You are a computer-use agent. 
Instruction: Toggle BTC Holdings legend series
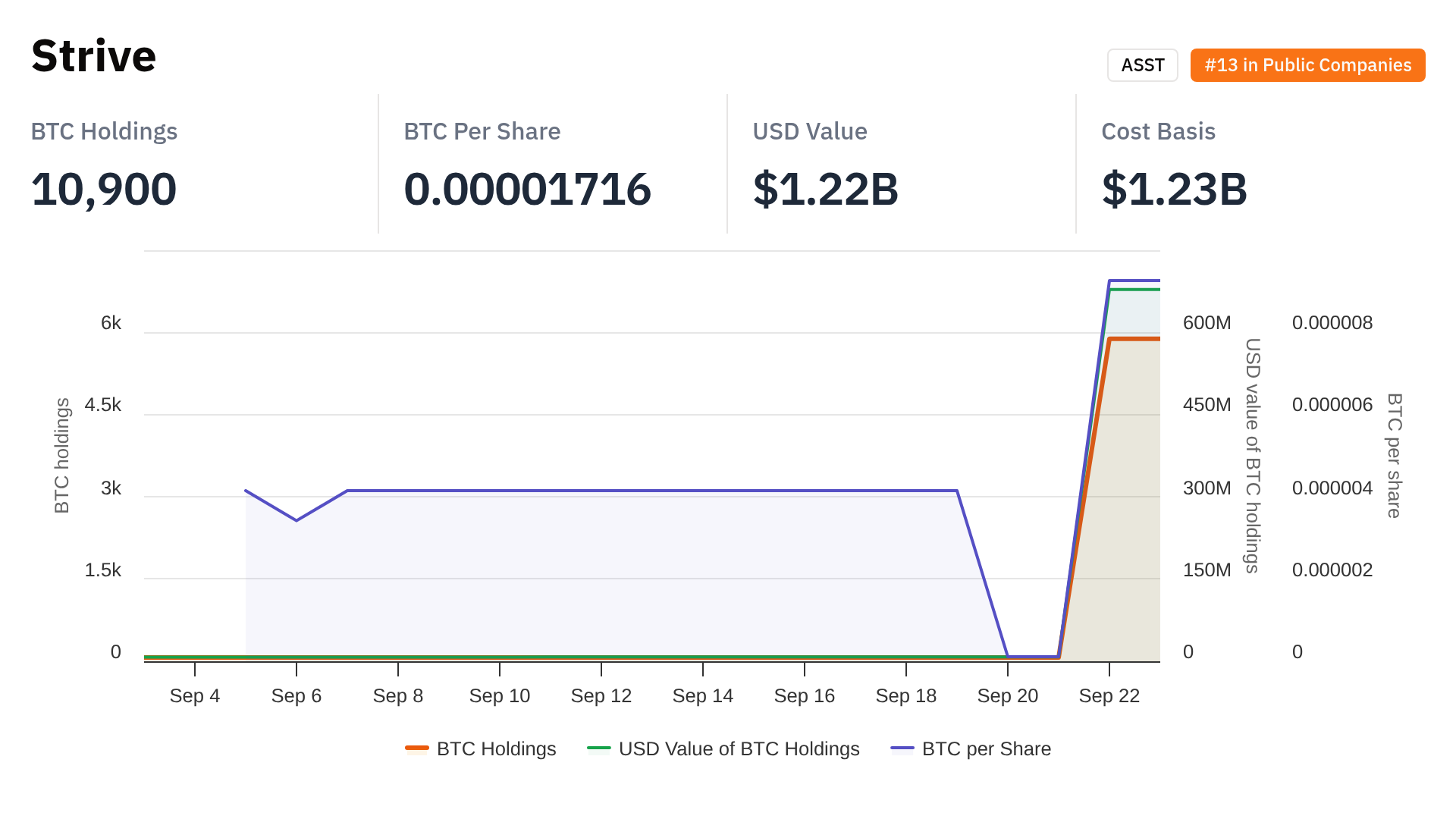pos(496,748)
